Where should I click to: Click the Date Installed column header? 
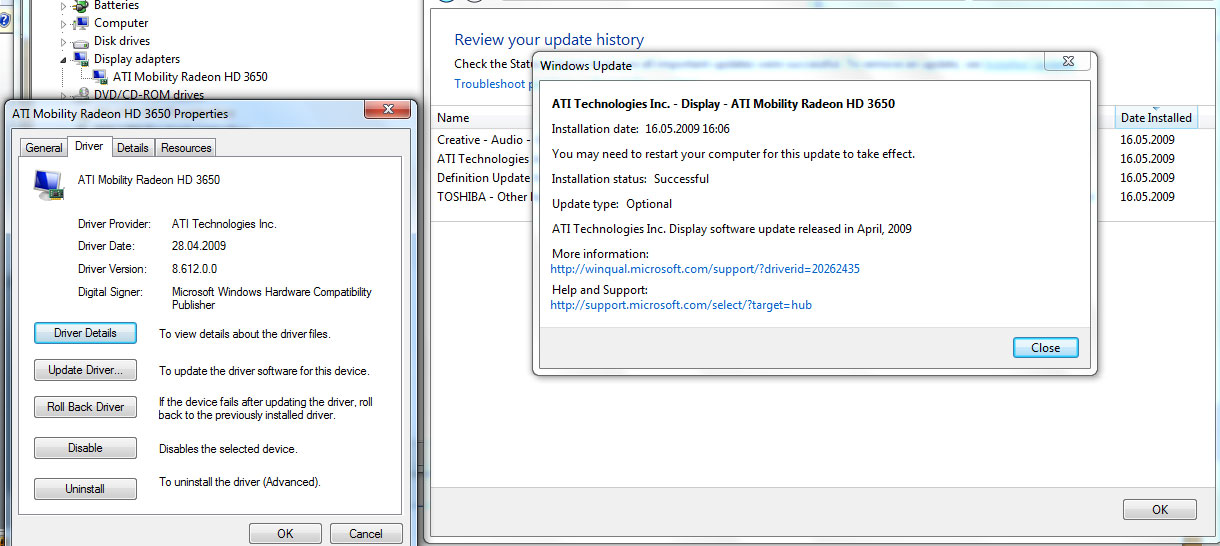[x=1156, y=118]
